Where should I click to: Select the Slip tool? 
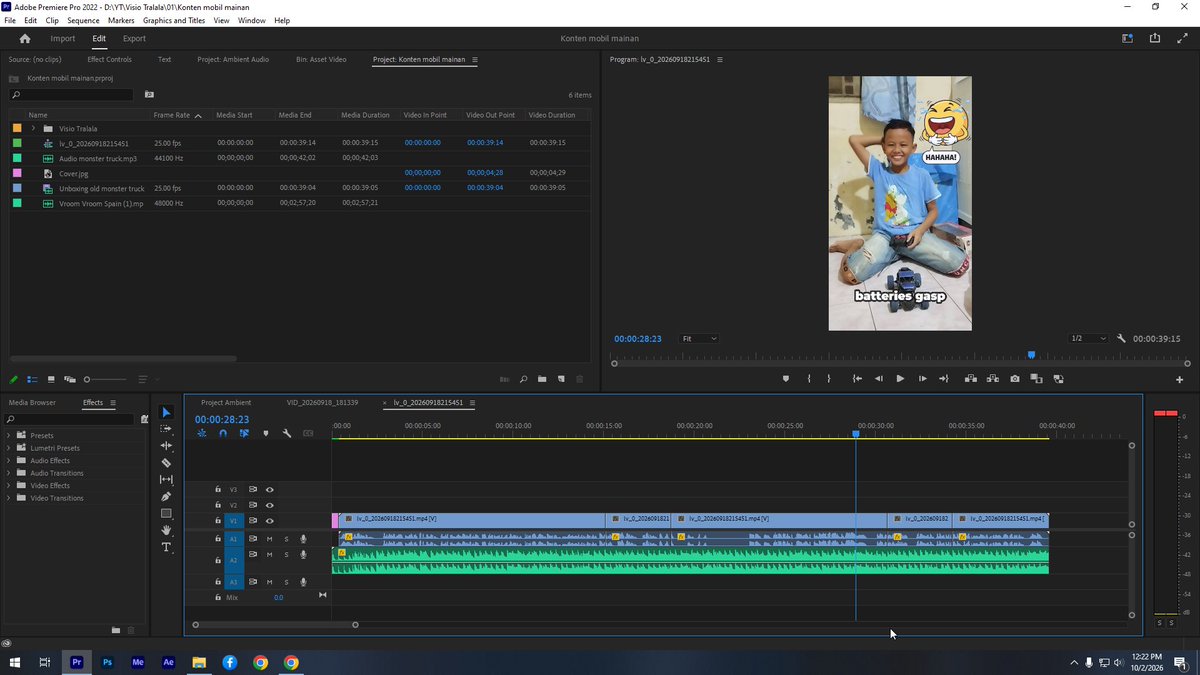coord(166,480)
